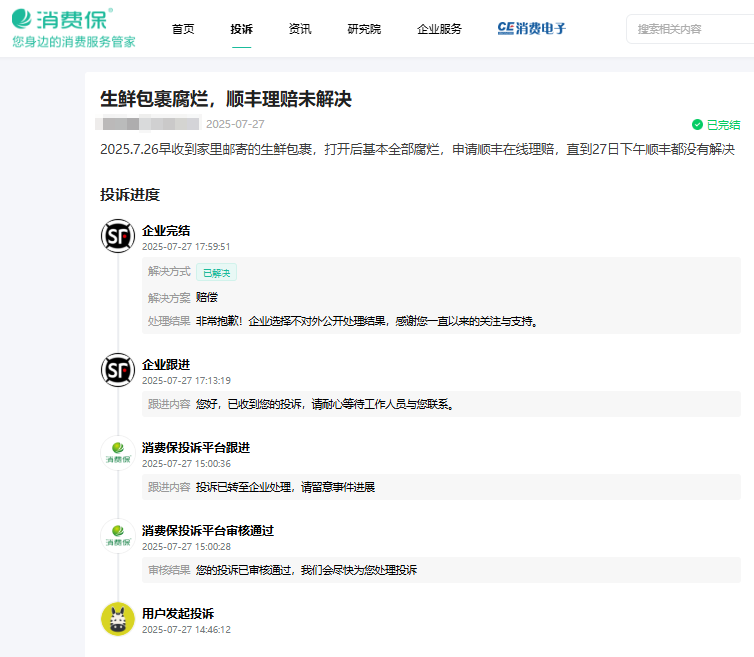Image resolution: width=754 pixels, height=657 pixels.
Task: Click the blurred username near the date
Action: [147, 124]
